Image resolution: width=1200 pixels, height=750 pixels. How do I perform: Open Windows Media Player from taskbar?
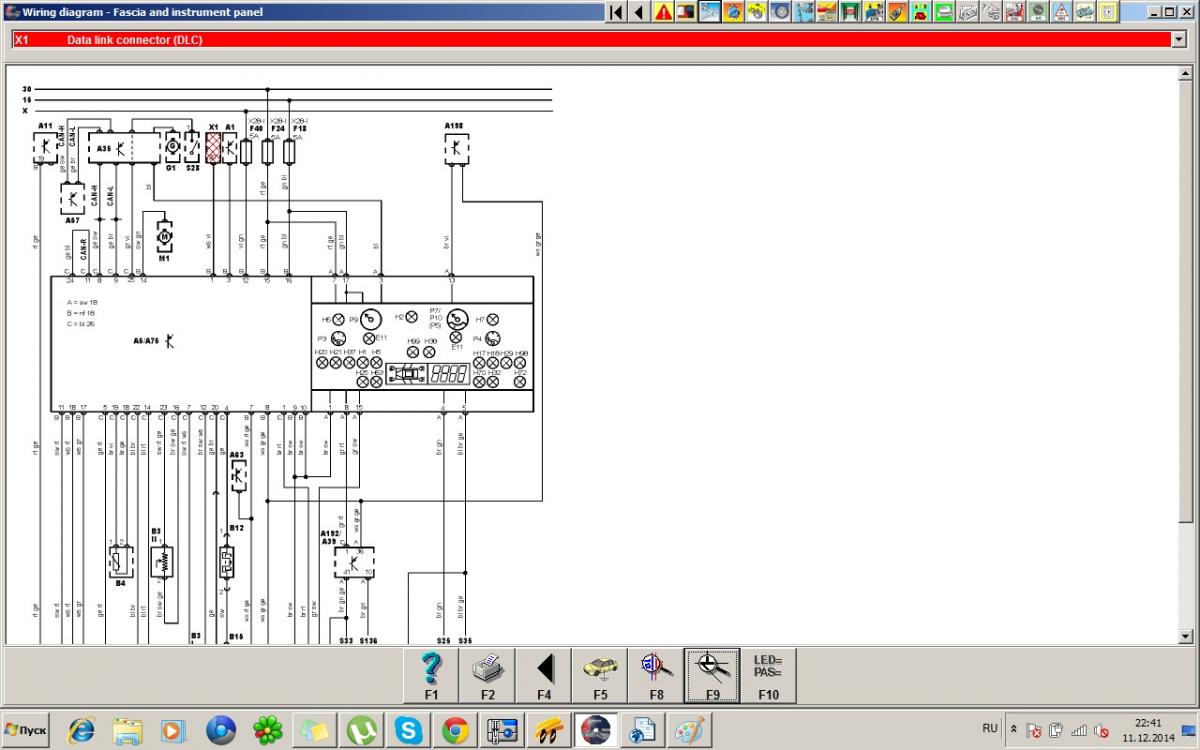(x=174, y=731)
